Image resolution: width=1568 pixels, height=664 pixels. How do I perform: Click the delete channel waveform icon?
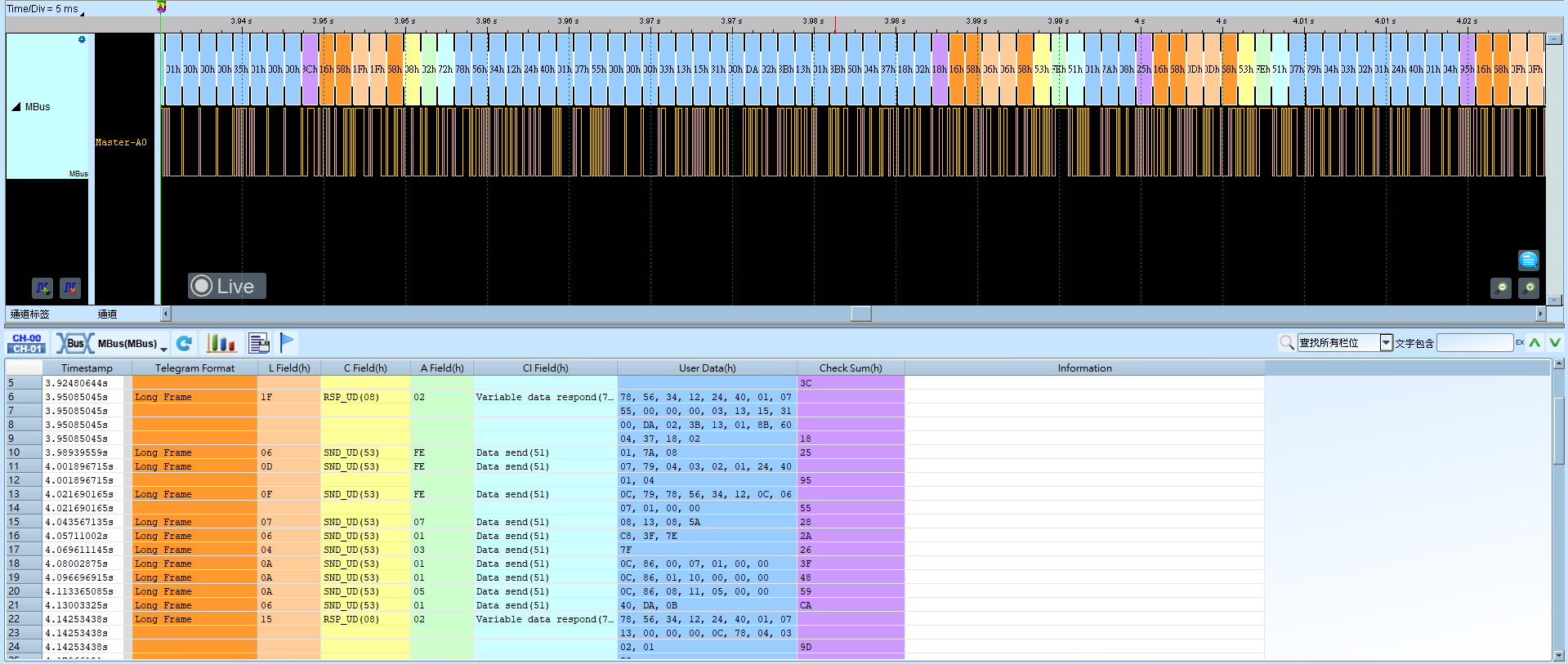70,287
